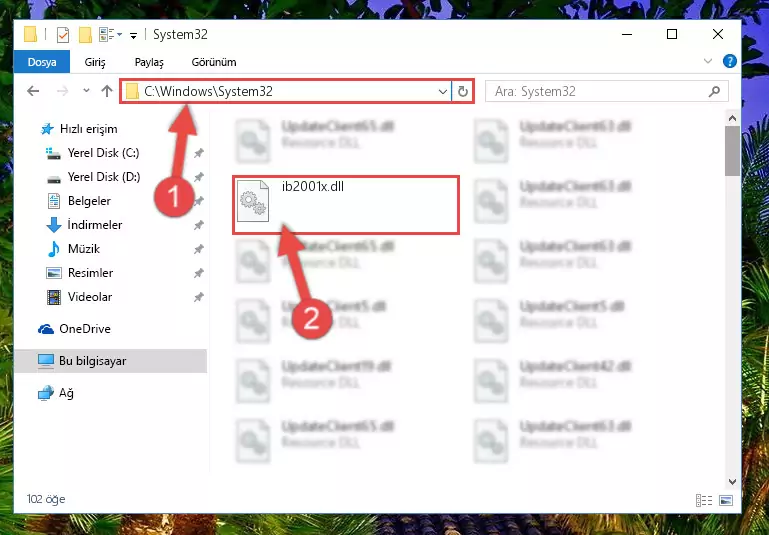Click the C:\Windows\System32 address bar
This screenshot has height=535, width=769.
[x=286, y=91]
